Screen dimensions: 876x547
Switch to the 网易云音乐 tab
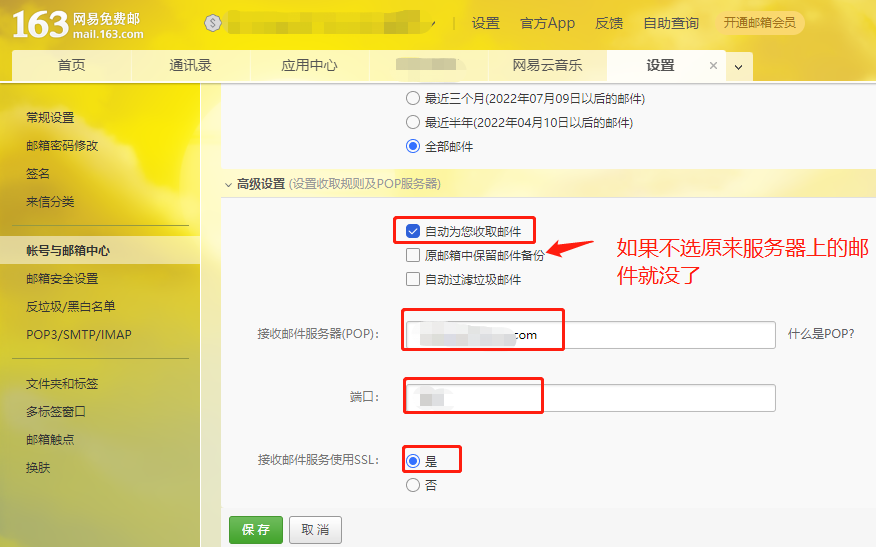point(548,66)
